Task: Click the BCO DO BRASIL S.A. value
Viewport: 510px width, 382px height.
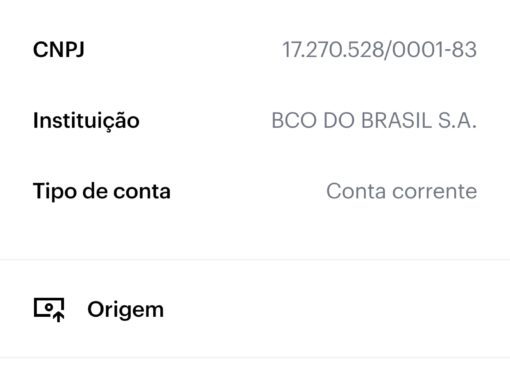Action: point(374,120)
